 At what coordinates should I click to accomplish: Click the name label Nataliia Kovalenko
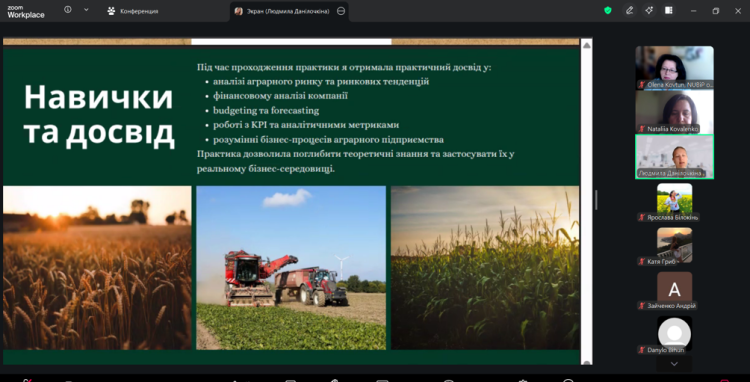(x=672, y=129)
